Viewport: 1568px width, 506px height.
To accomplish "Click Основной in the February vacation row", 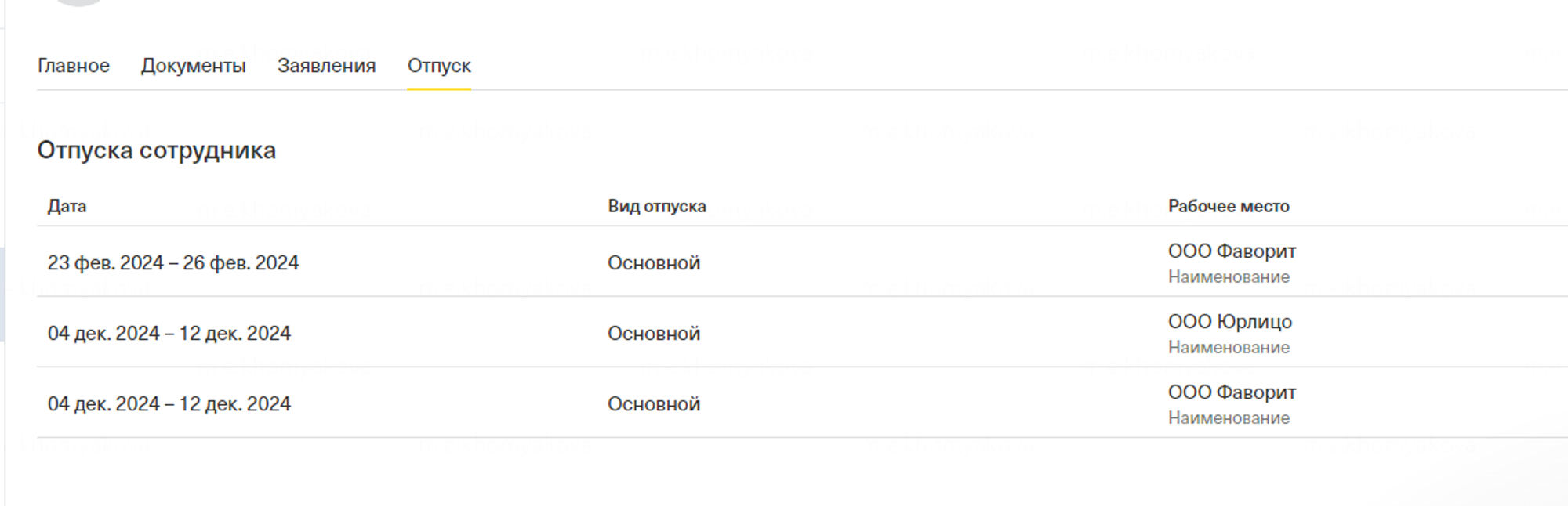I will tap(654, 263).
